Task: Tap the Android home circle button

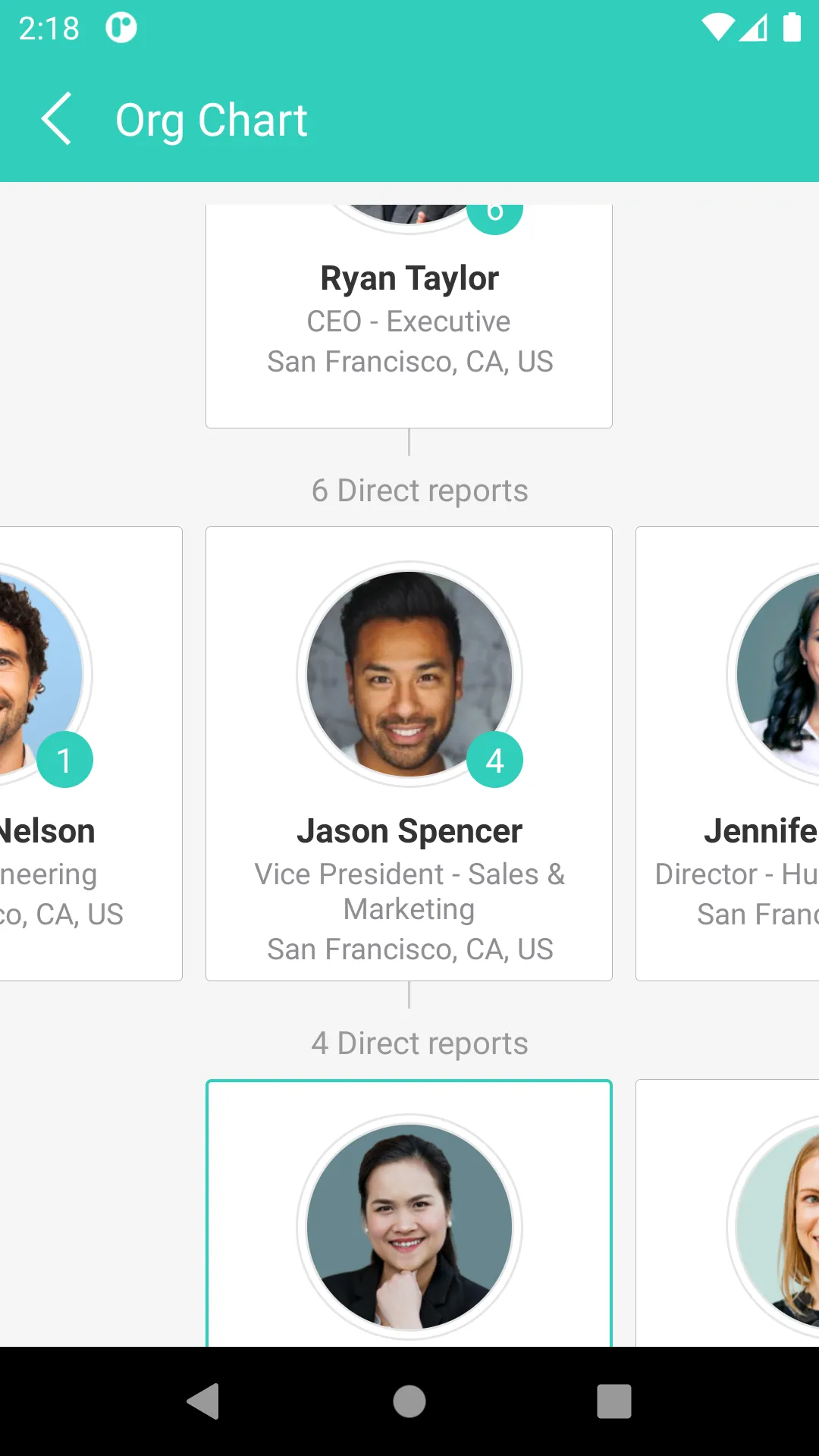Action: tap(409, 1401)
